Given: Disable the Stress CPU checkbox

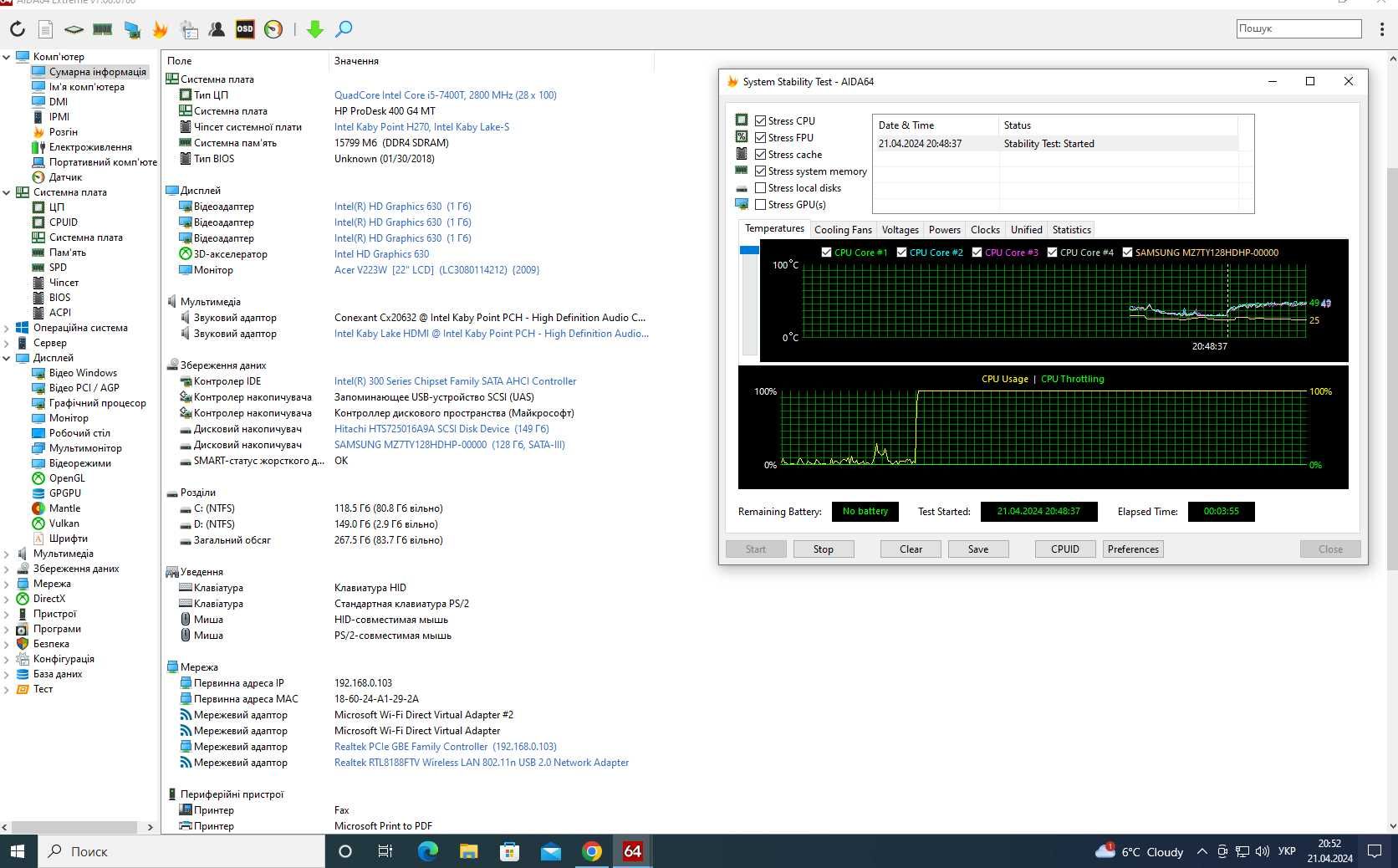Looking at the screenshot, I should click(x=760, y=120).
